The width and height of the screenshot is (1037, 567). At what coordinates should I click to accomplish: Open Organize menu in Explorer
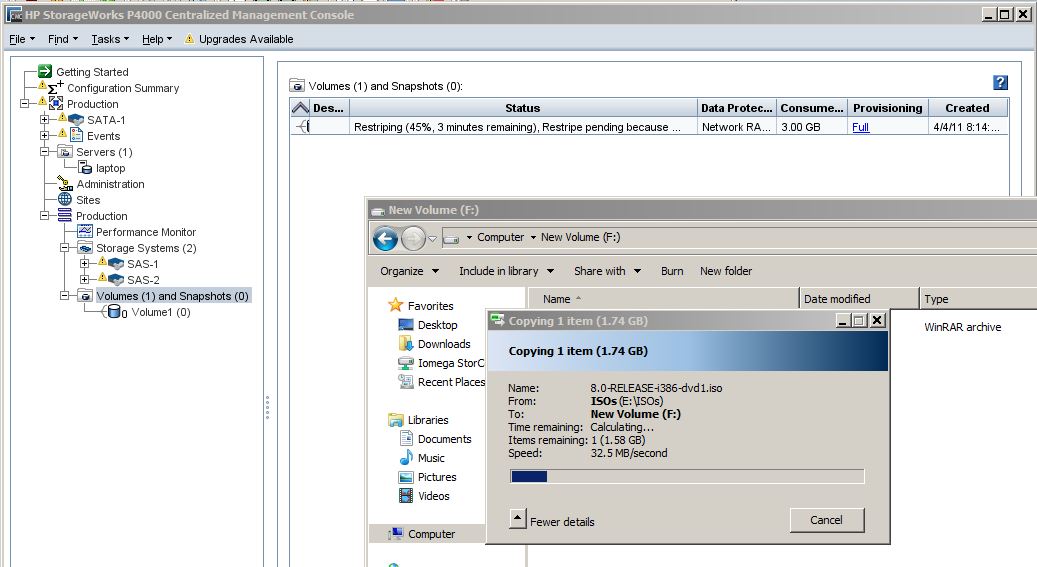pyautogui.click(x=409, y=271)
